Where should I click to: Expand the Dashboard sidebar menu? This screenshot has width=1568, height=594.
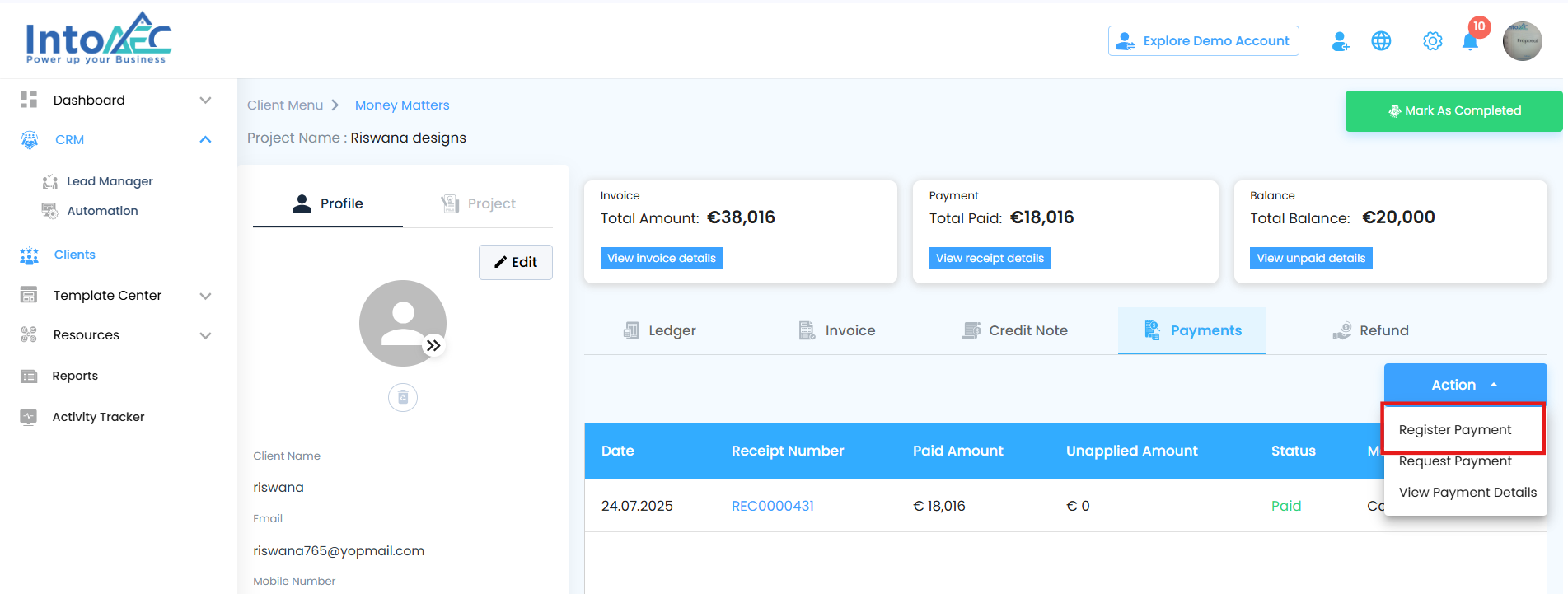pos(205,101)
